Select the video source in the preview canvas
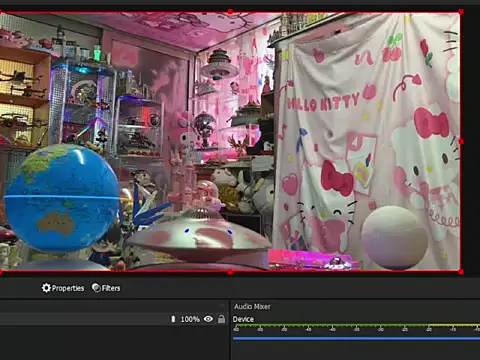 pyautogui.click(x=230, y=142)
